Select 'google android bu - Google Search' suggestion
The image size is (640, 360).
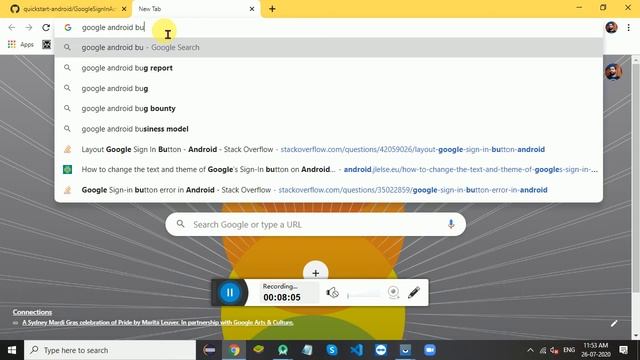pyautogui.click(x=329, y=47)
